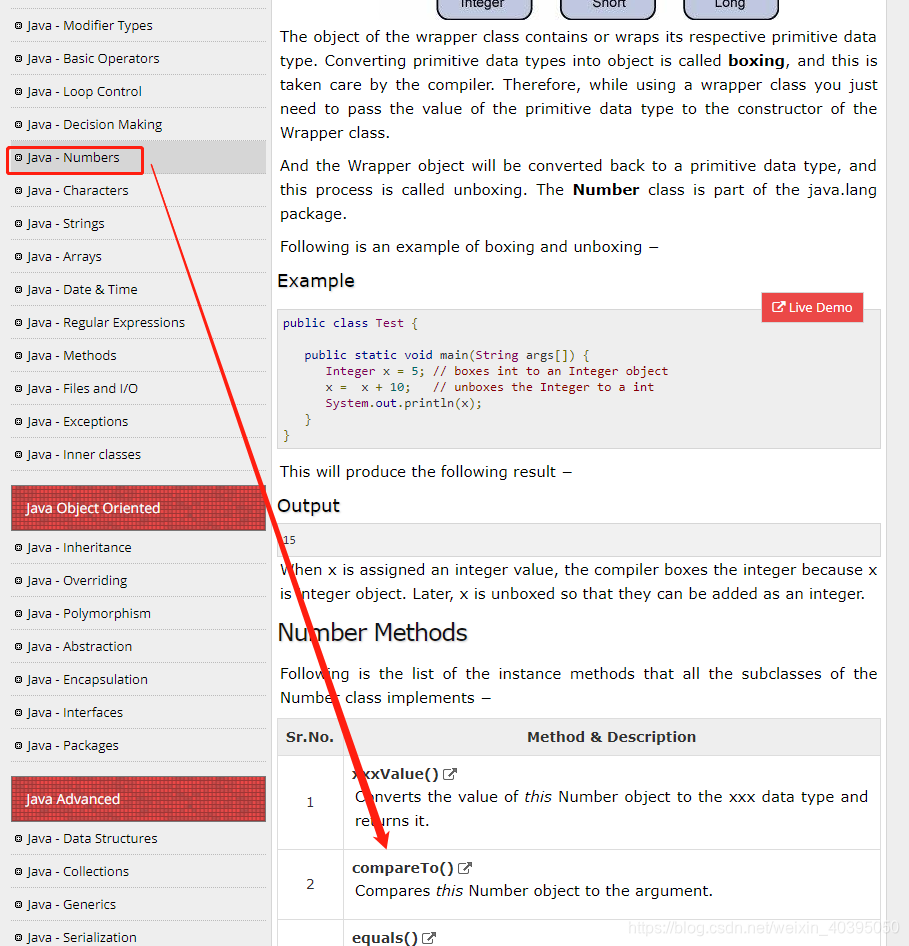Open Java - Basic Operators tutorial
This screenshot has height=946, width=909.
(93, 59)
